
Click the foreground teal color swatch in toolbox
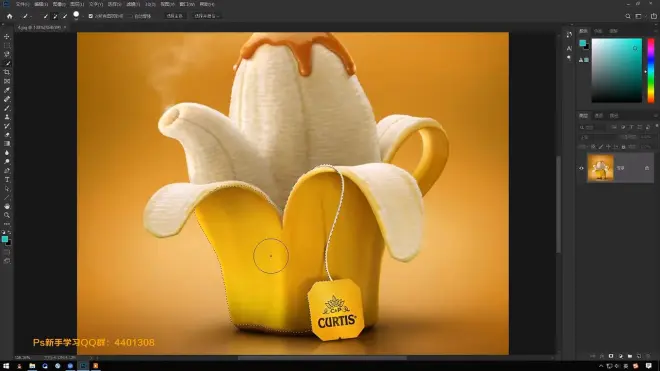click(5, 239)
